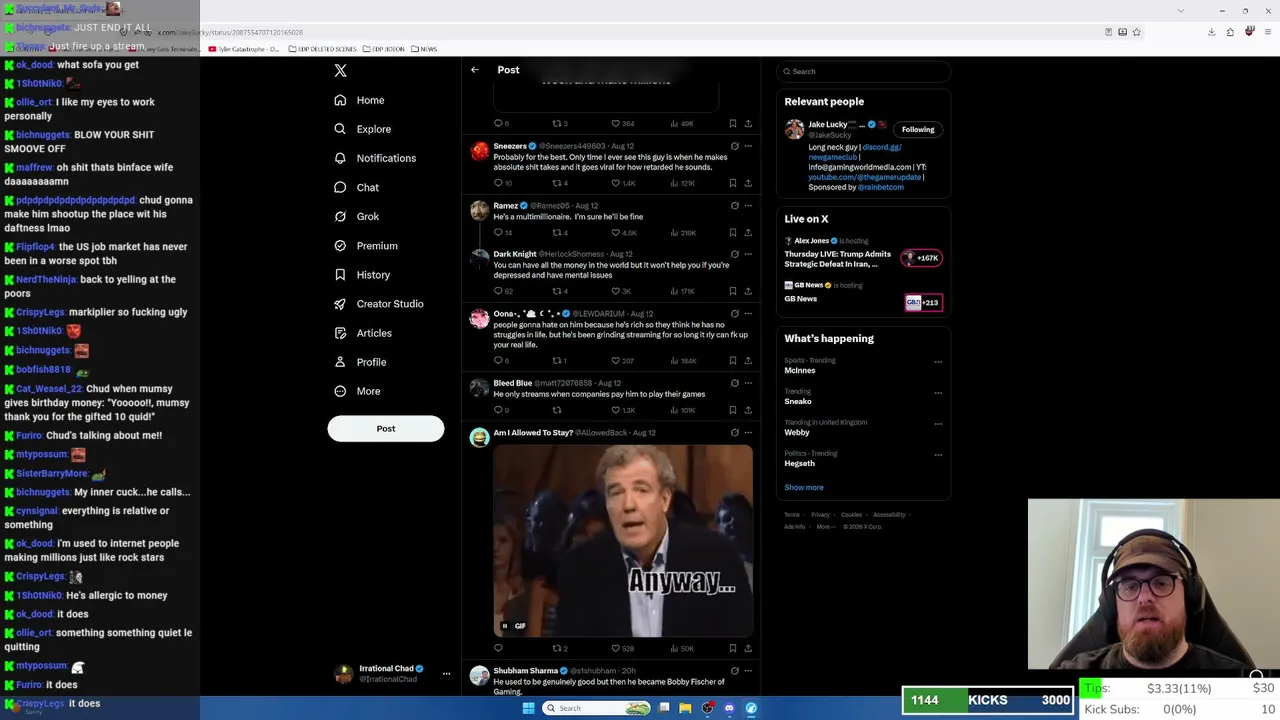Viewport: 1280px width, 720px height.
Task: Like the Sneezers reply
Action: pyautogui.click(x=616, y=183)
